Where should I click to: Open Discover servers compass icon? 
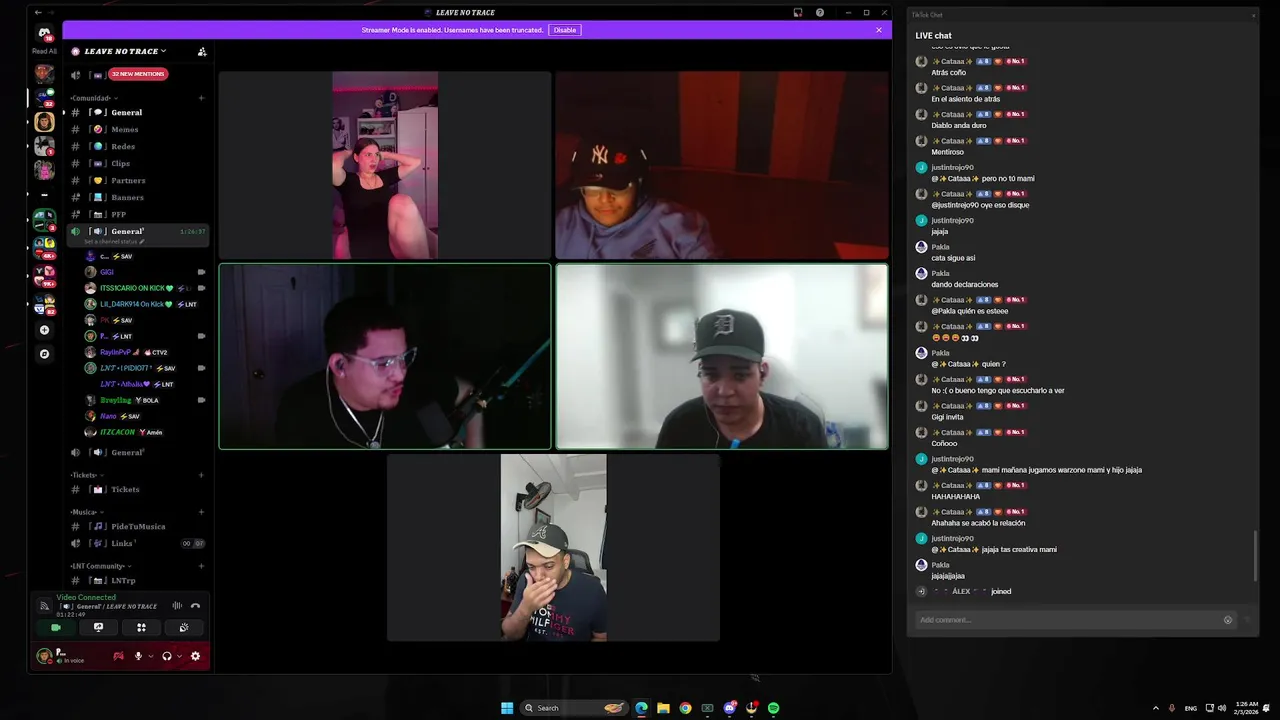[x=44, y=354]
